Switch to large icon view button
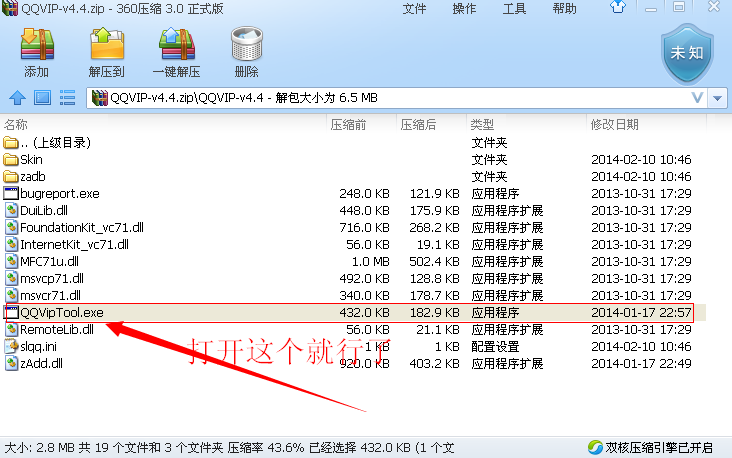Image resolution: width=732 pixels, height=458 pixels. click(x=42, y=98)
